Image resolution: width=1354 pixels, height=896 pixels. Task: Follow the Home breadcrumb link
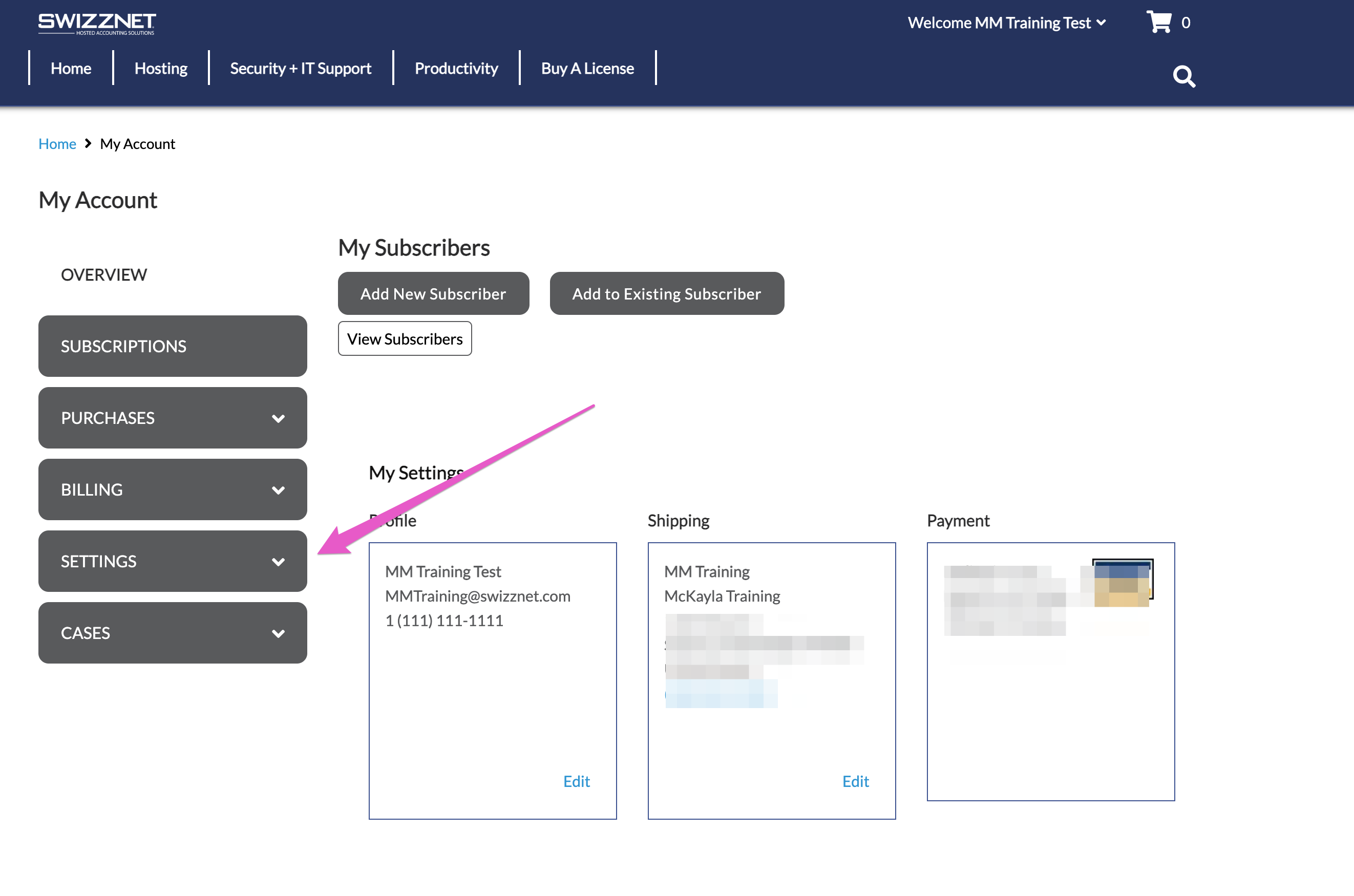(57, 144)
